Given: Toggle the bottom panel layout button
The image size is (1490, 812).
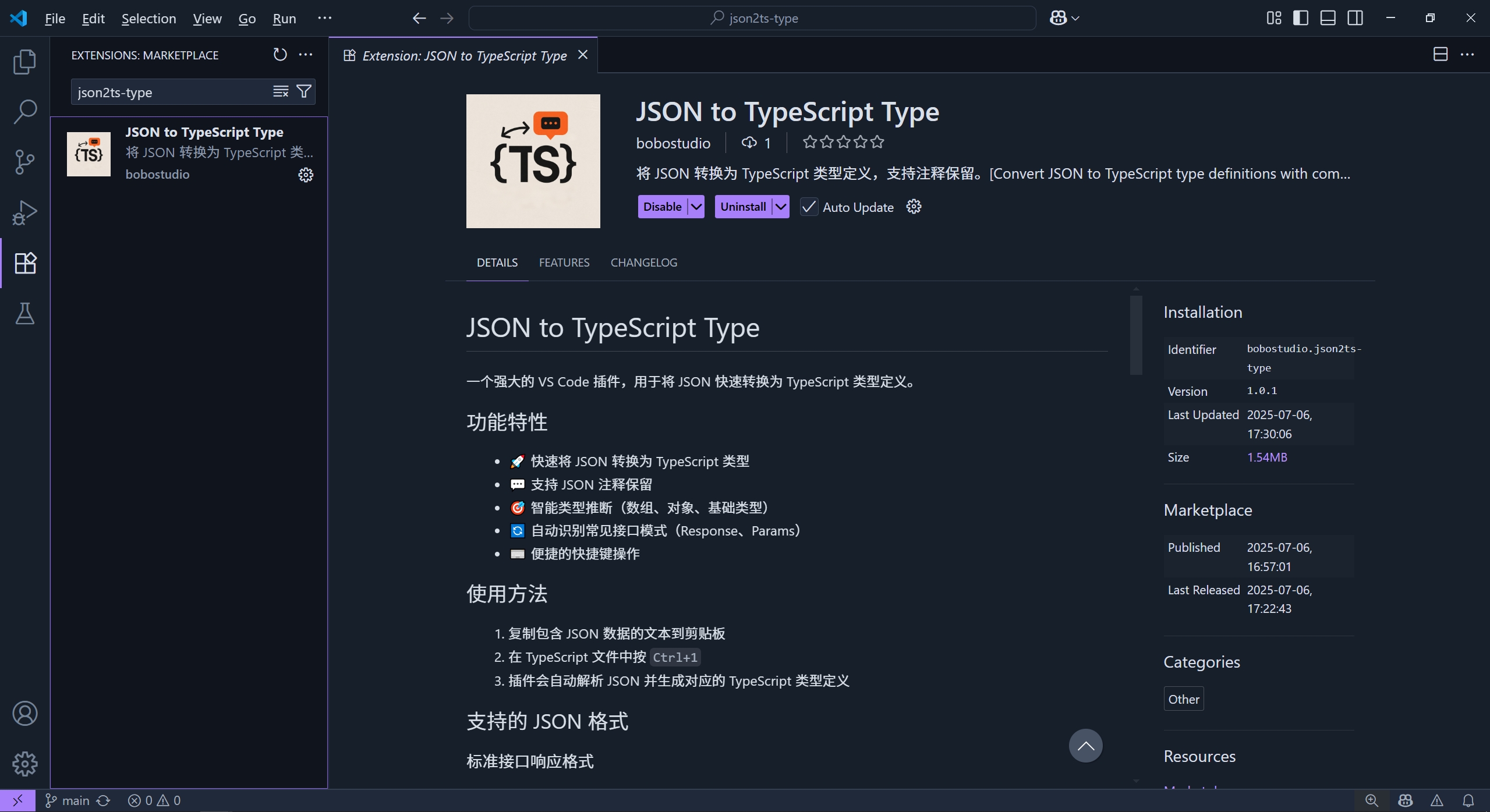Looking at the screenshot, I should click(1328, 18).
